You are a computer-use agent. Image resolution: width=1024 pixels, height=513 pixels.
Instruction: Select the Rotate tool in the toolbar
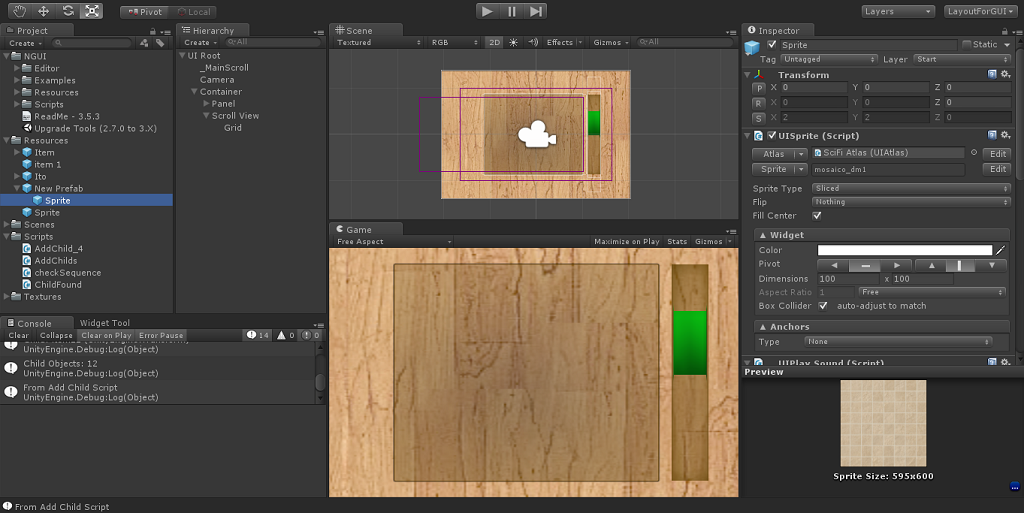tap(68, 11)
